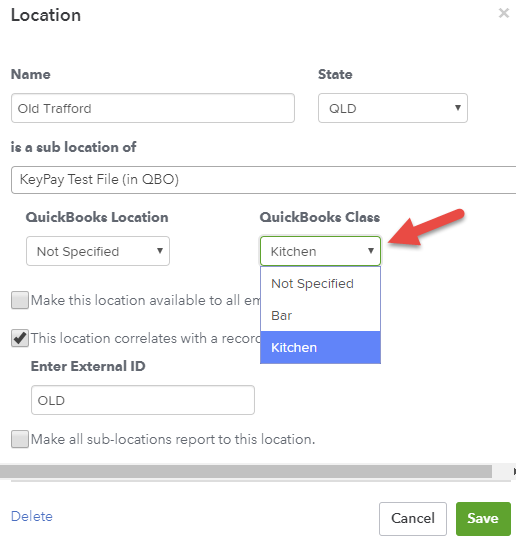Uncheck 'This location correlates with a record' checkbox

click(x=20, y=338)
